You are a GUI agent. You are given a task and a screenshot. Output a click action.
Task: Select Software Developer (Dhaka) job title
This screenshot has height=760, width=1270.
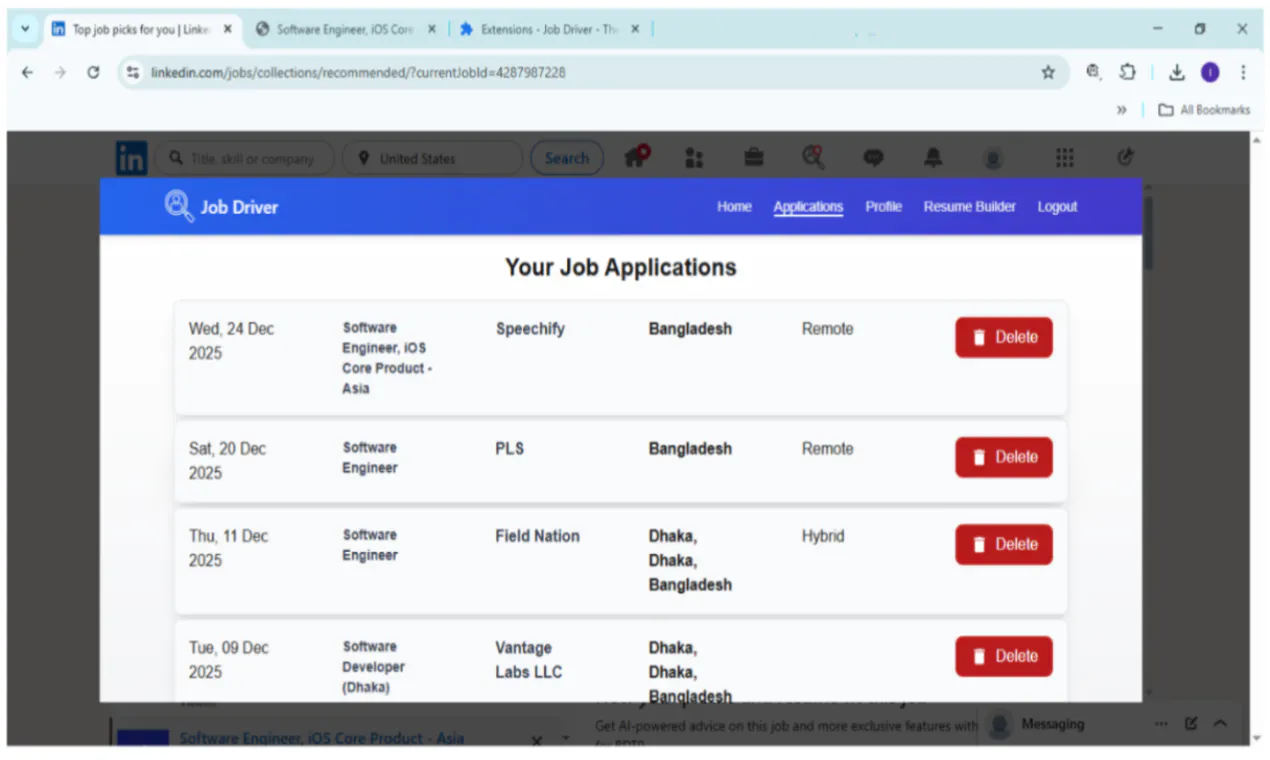[x=374, y=667]
